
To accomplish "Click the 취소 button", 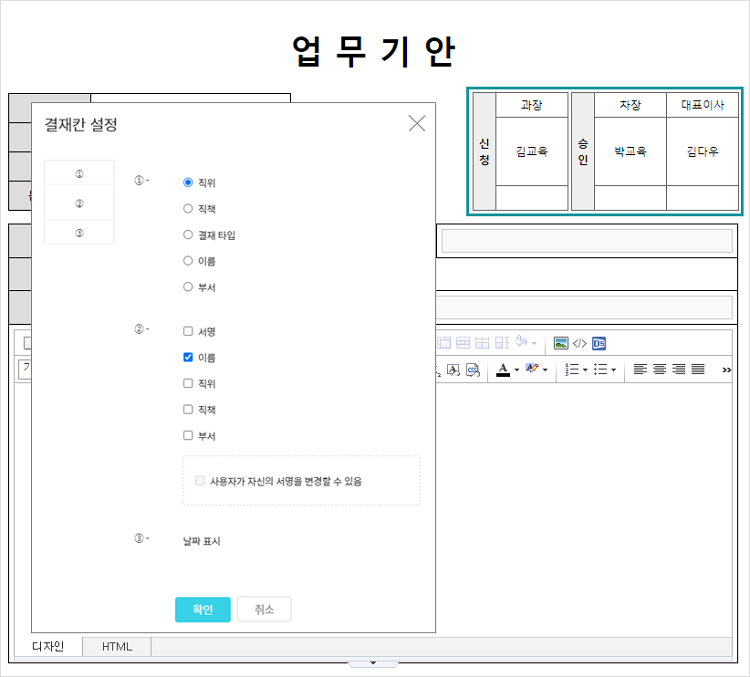I will click(x=264, y=610).
